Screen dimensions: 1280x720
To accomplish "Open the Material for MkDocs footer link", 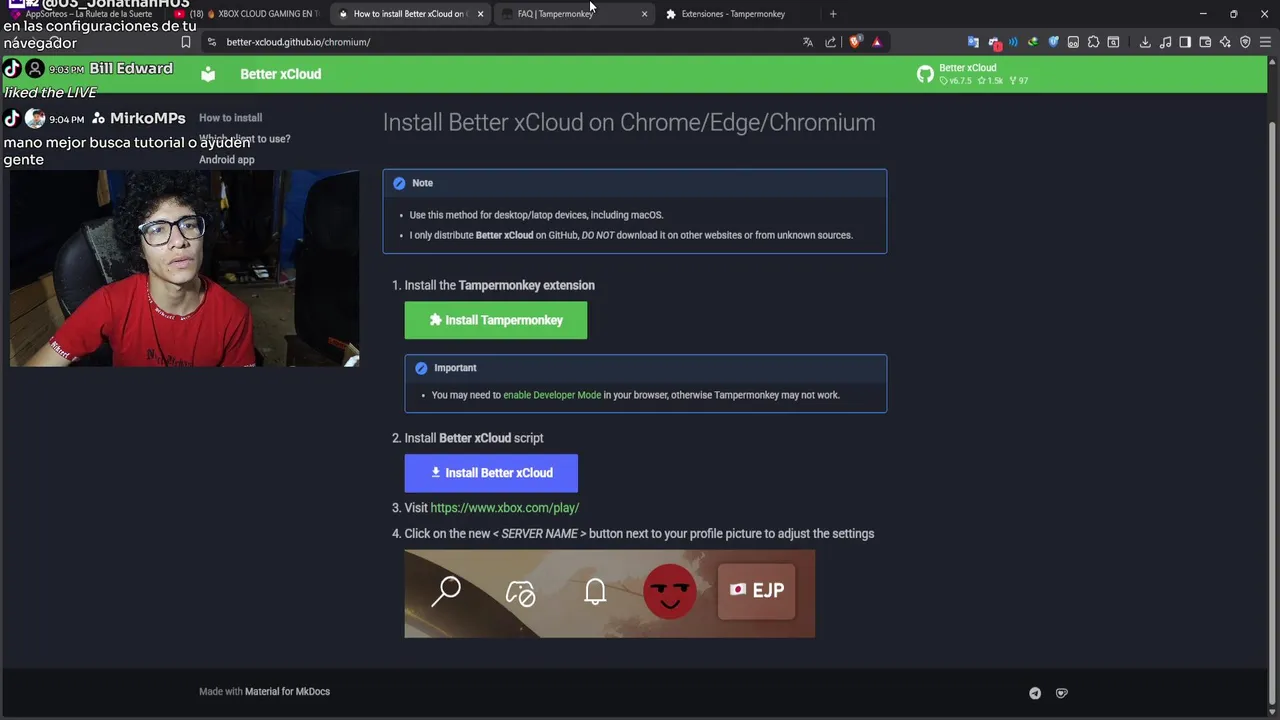I will [287, 692].
